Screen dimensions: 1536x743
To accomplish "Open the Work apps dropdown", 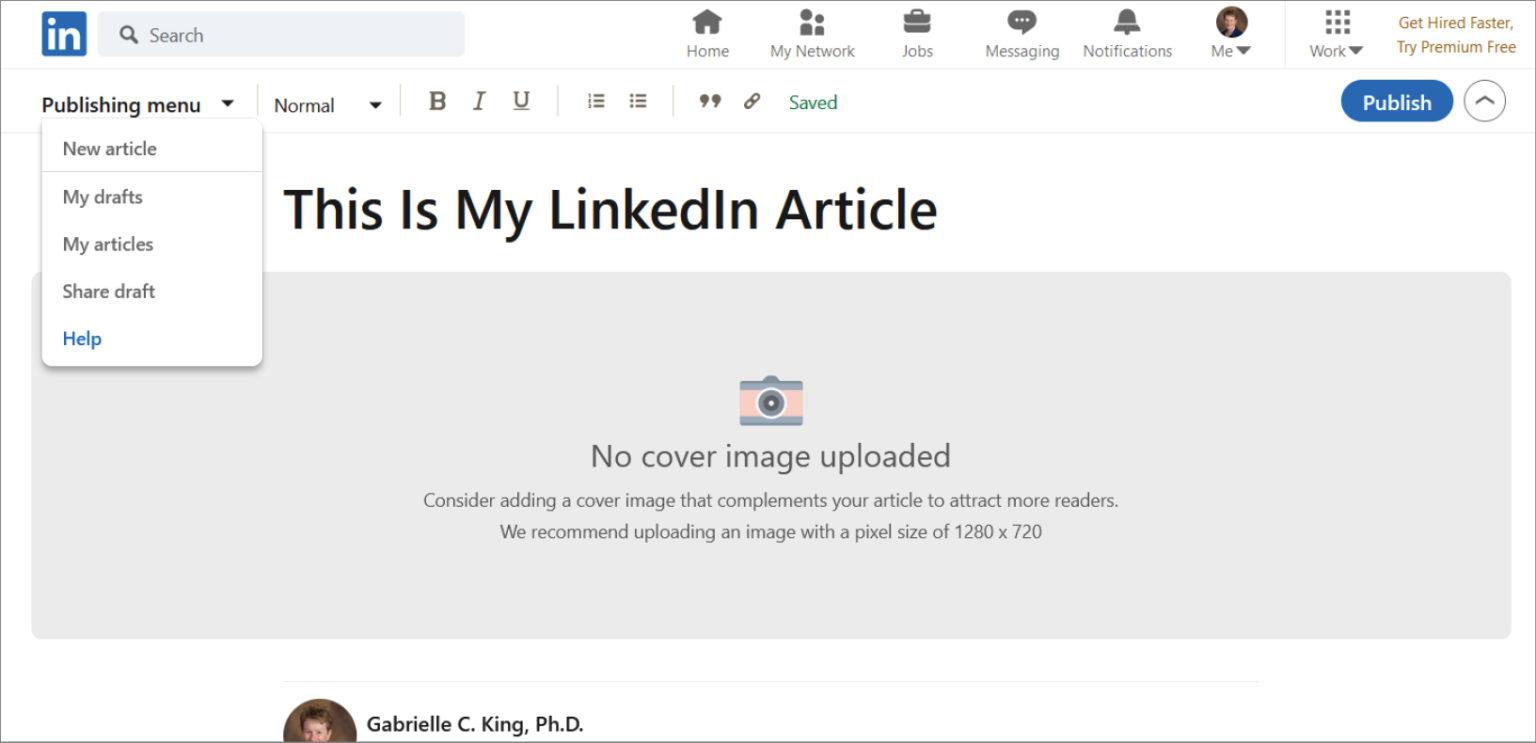I will tap(1334, 33).
